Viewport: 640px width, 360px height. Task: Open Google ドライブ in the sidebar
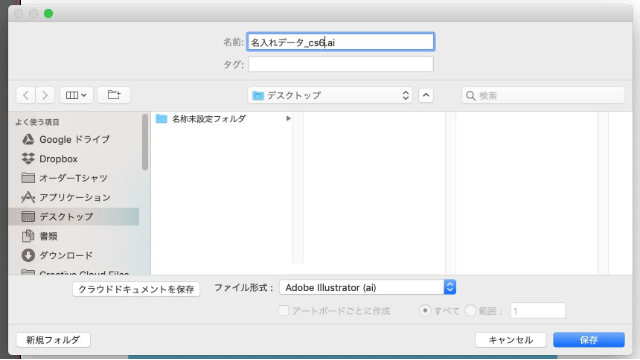pyautogui.click(x=65, y=140)
